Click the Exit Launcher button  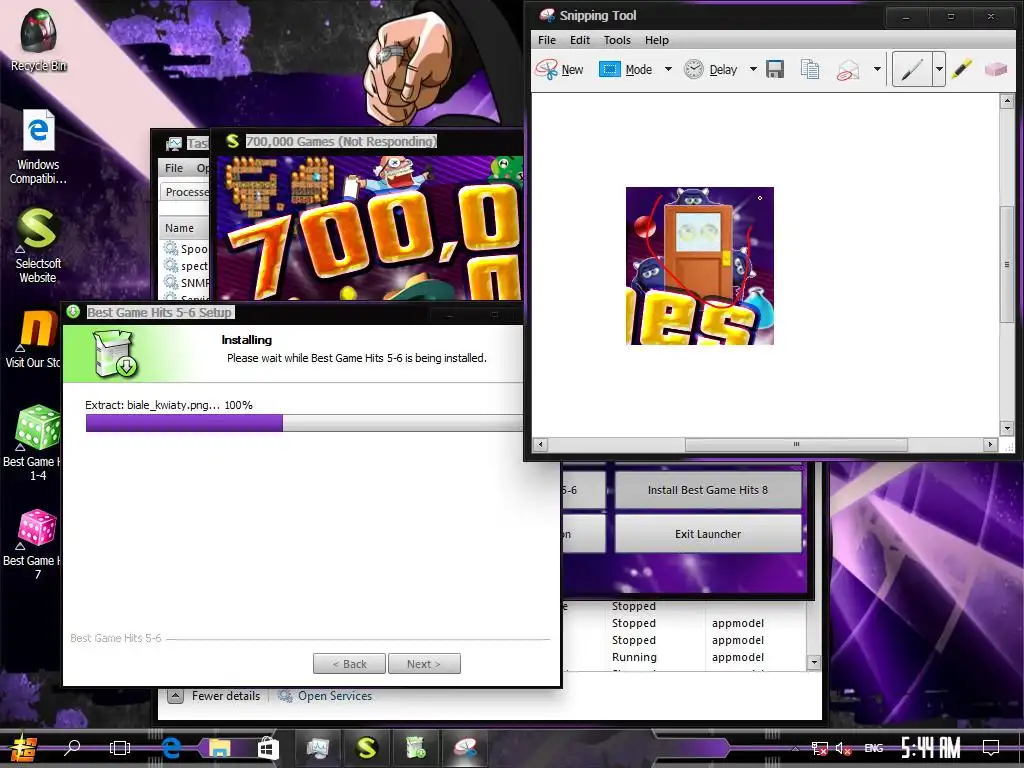coord(708,534)
